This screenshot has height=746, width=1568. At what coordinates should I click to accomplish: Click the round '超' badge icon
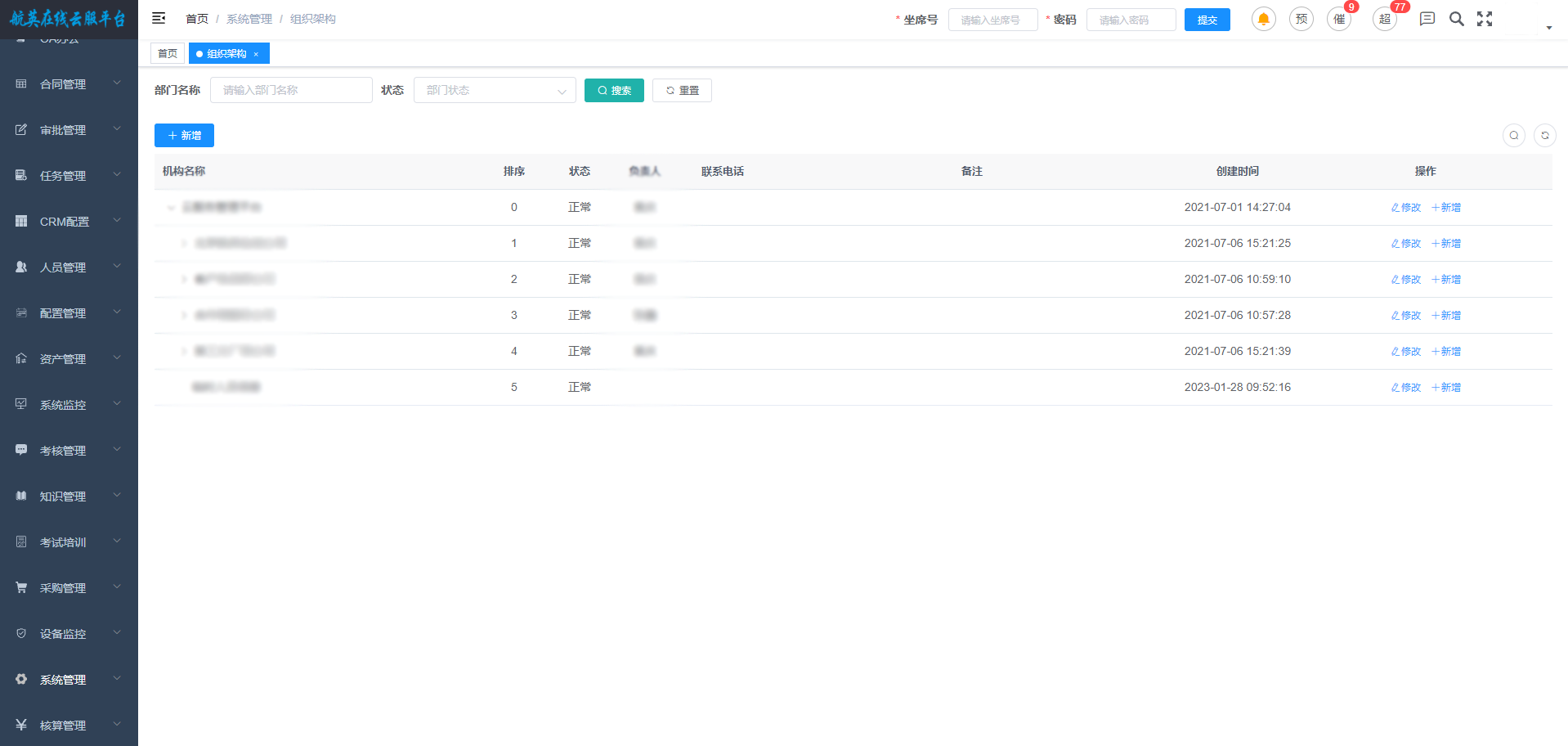[x=1384, y=19]
